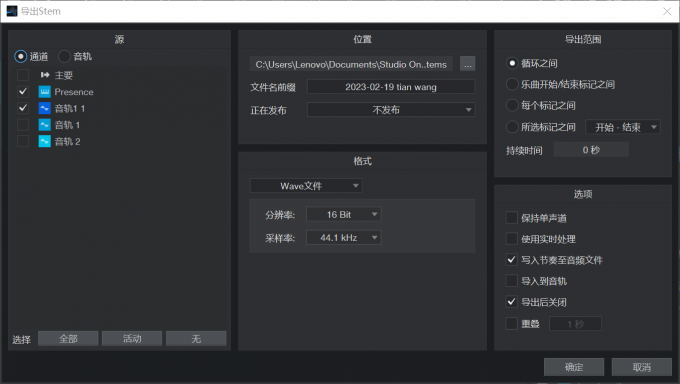This screenshot has width=680, height=384.
Task: Select 乐曲开始/结束标记之间 option
Action: (x=512, y=84)
